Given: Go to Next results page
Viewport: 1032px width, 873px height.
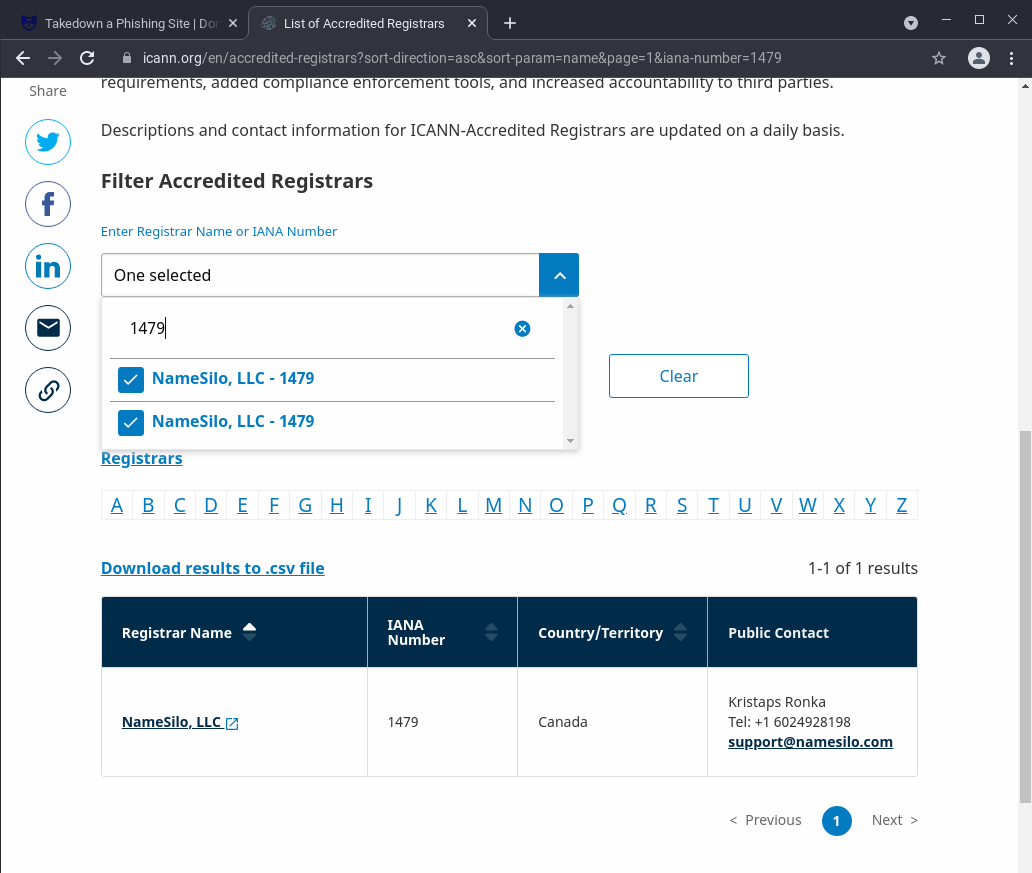Looking at the screenshot, I should (894, 820).
